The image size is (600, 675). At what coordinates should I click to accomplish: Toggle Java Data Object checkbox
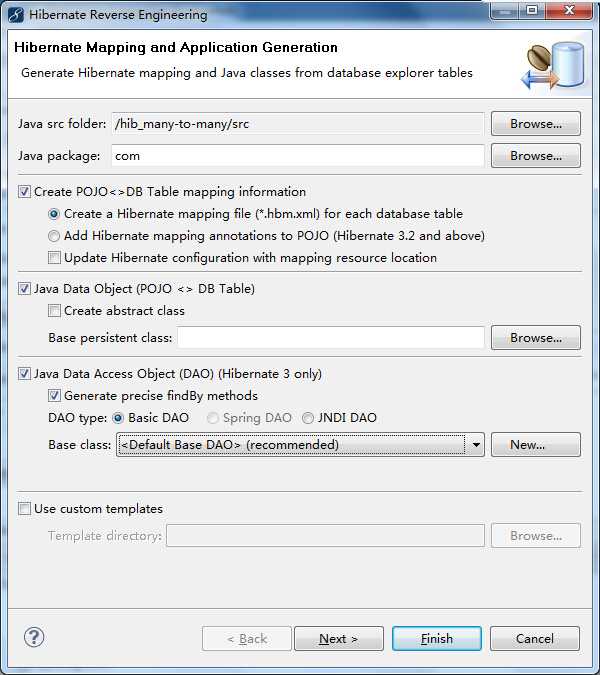click(25, 289)
